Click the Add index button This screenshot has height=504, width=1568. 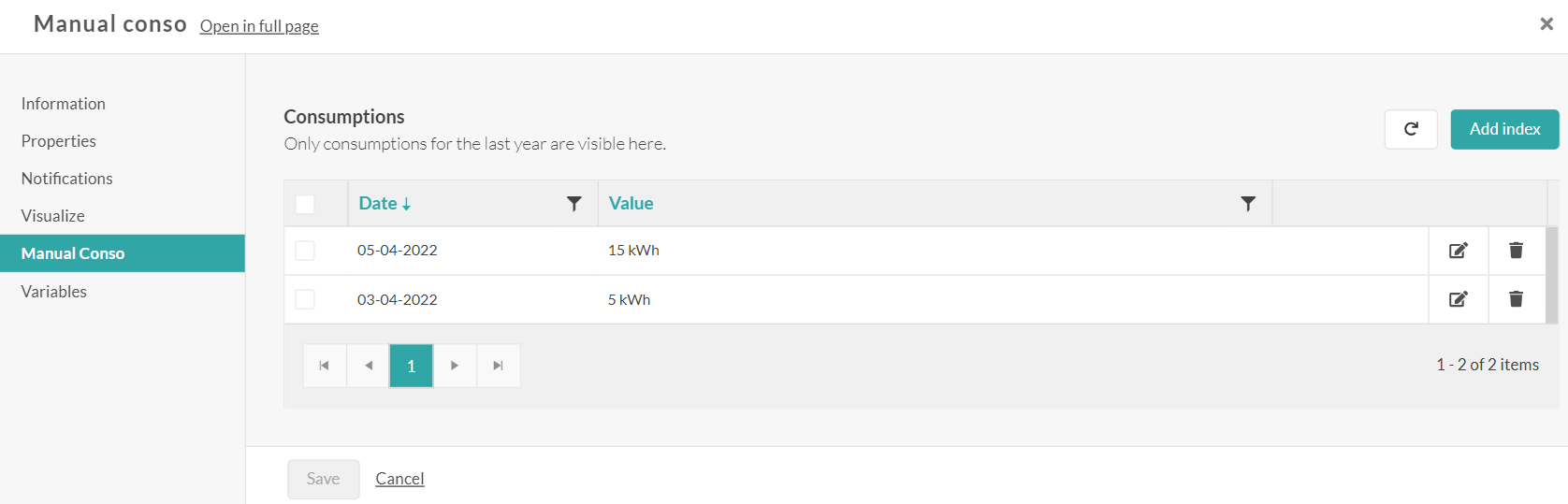[1504, 129]
